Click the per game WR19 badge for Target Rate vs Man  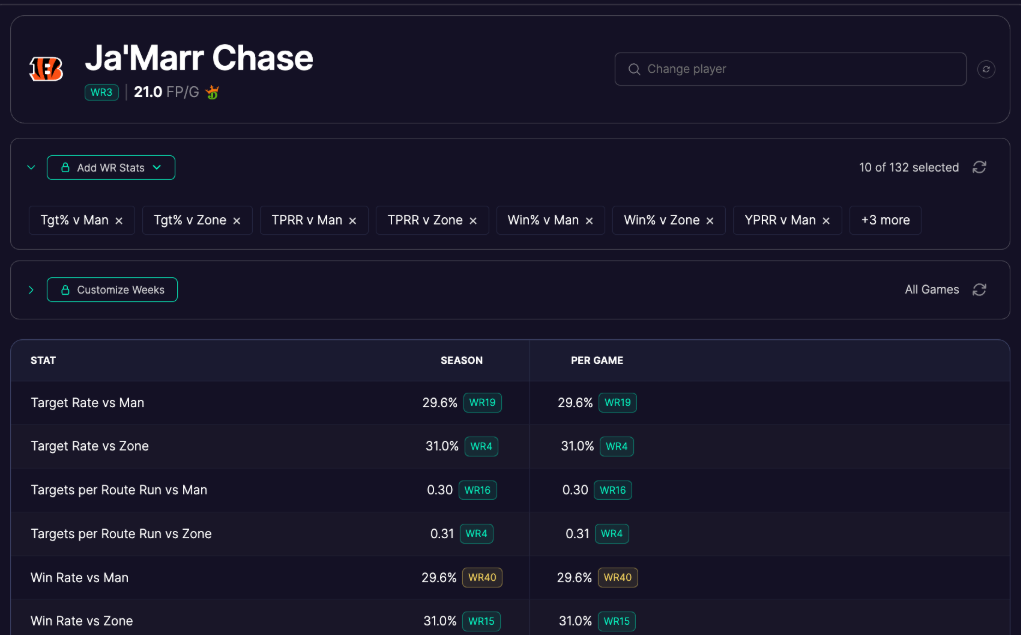617,402
